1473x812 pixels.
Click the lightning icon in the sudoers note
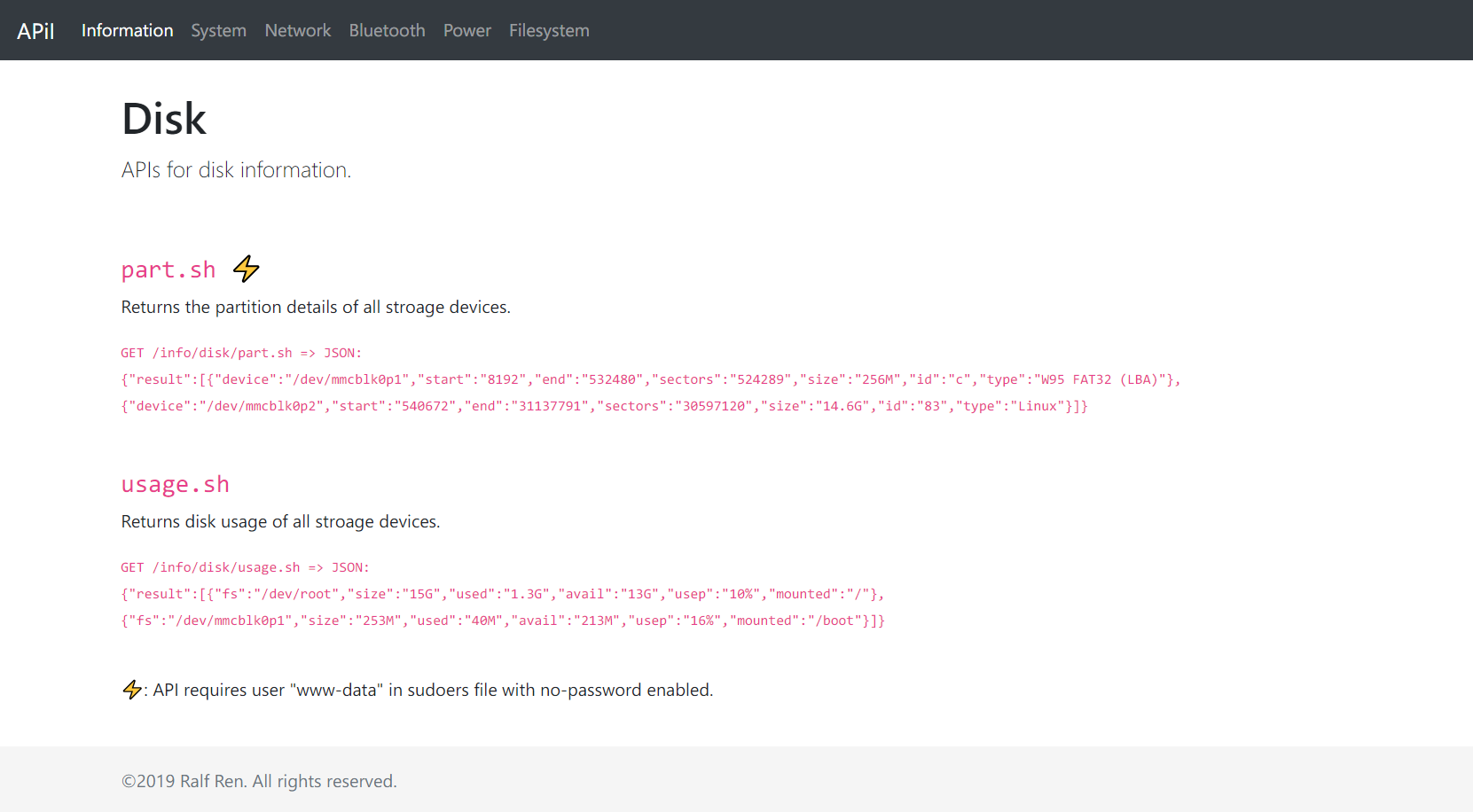(132, 690)
